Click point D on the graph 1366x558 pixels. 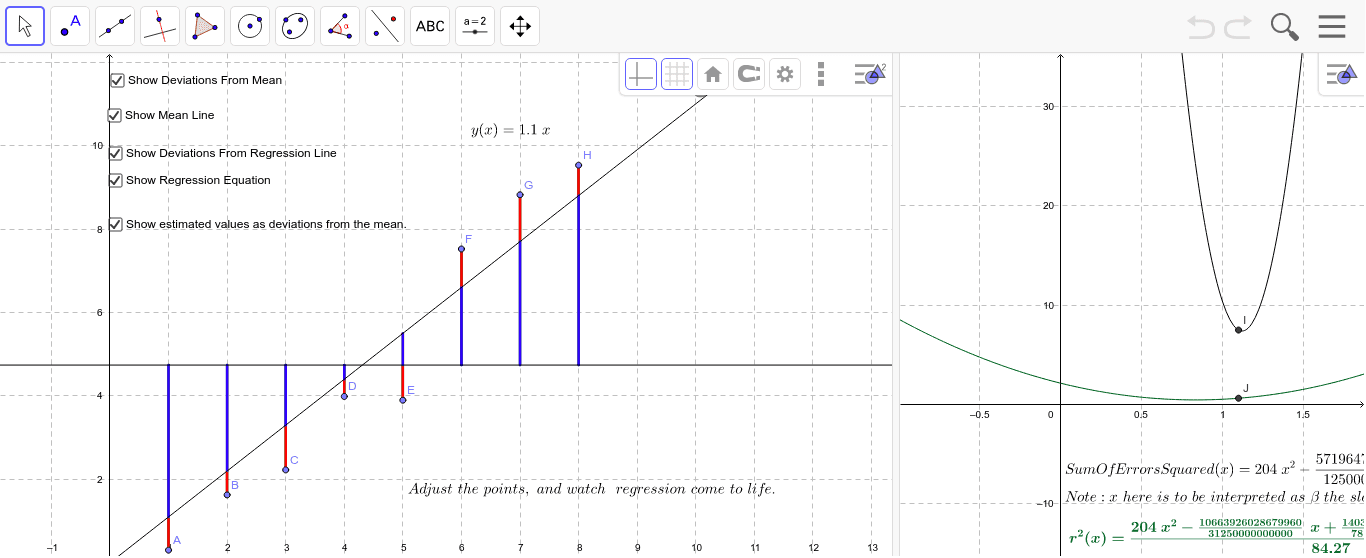344,397
